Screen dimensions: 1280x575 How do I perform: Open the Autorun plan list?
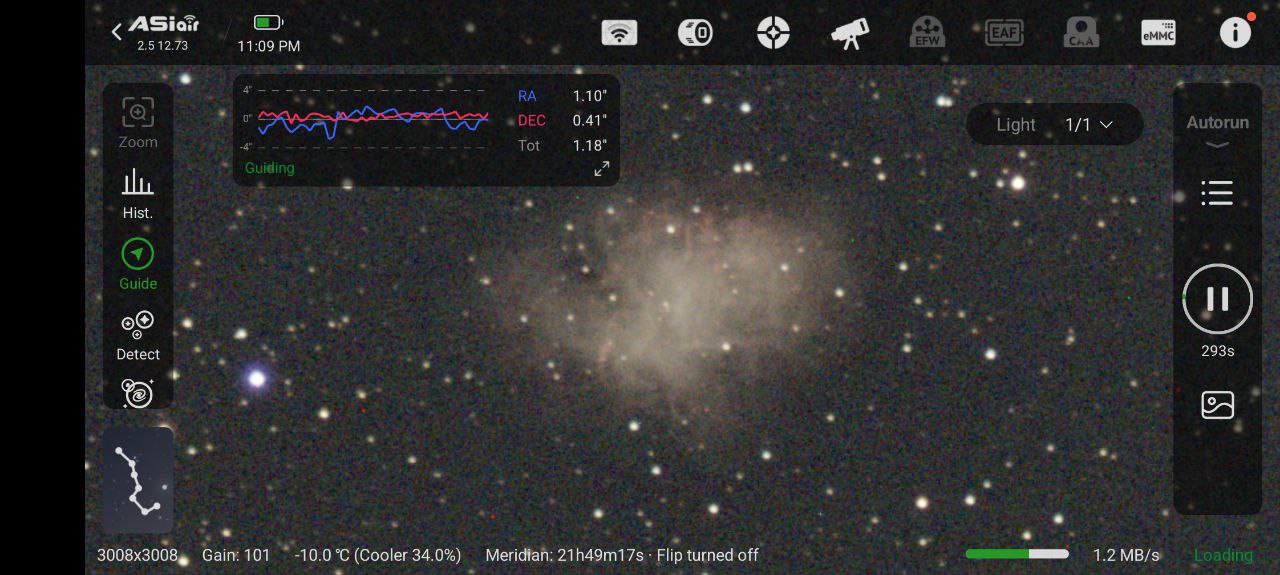(1217, 193)
